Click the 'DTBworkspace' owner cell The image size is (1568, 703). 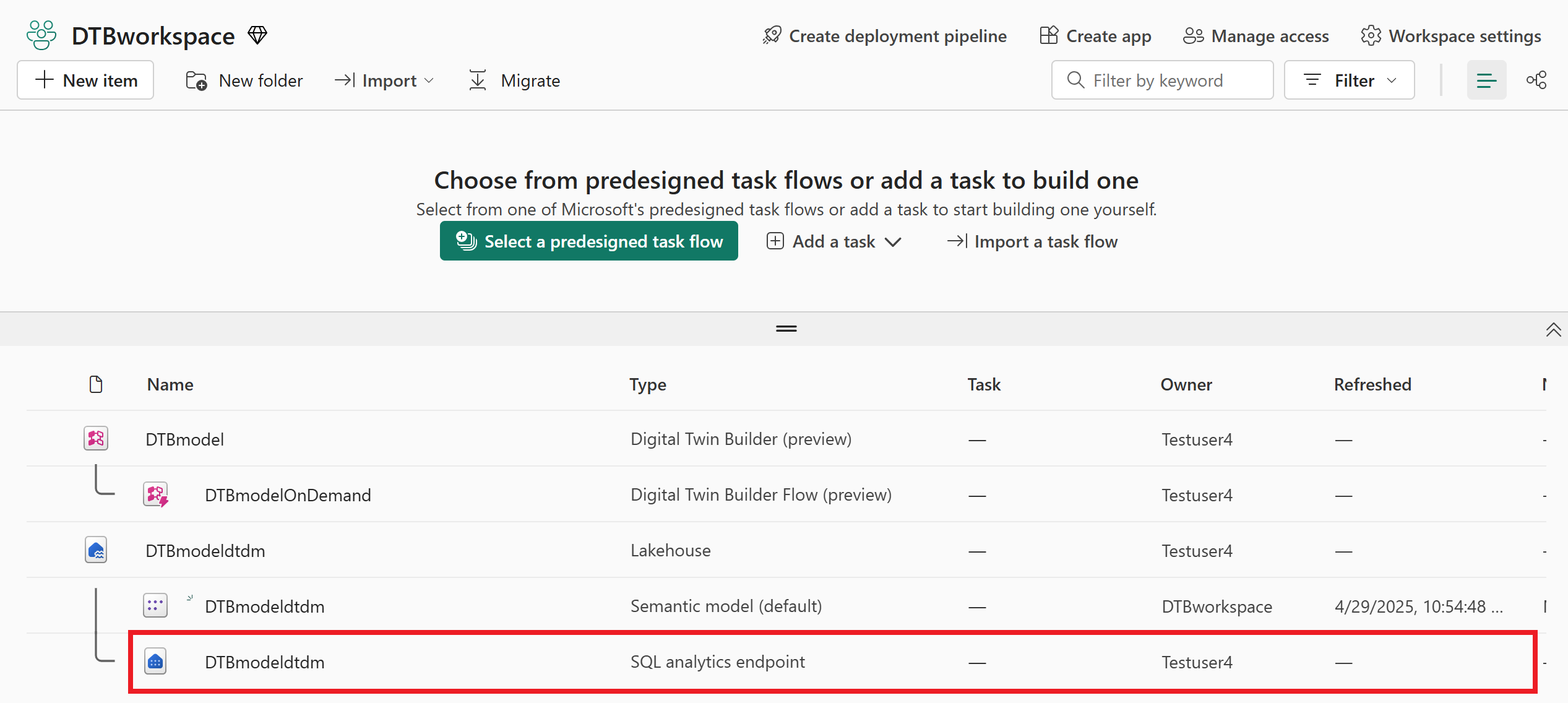(x=1217, y=606)
